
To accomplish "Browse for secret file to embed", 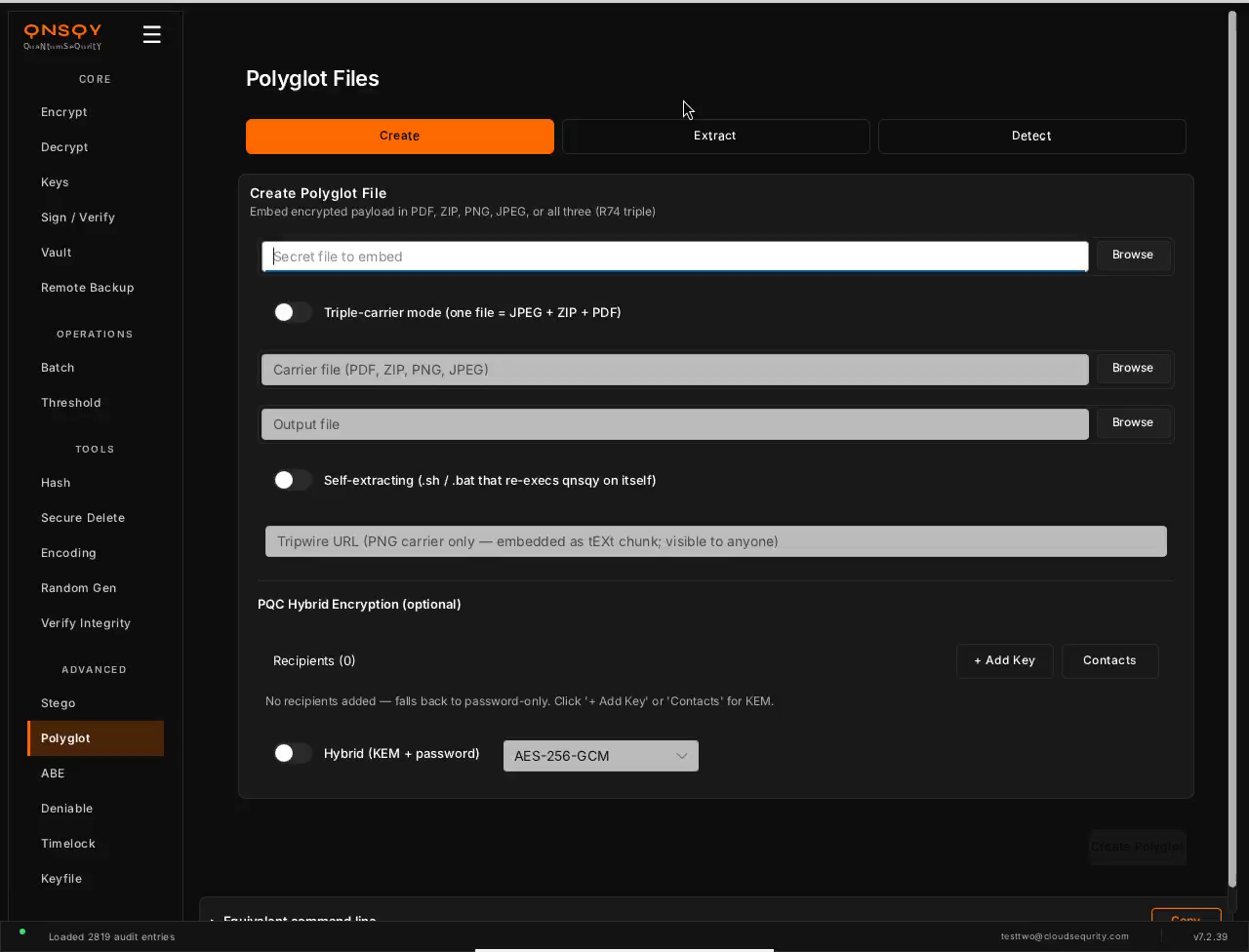I will (1133, 256).
